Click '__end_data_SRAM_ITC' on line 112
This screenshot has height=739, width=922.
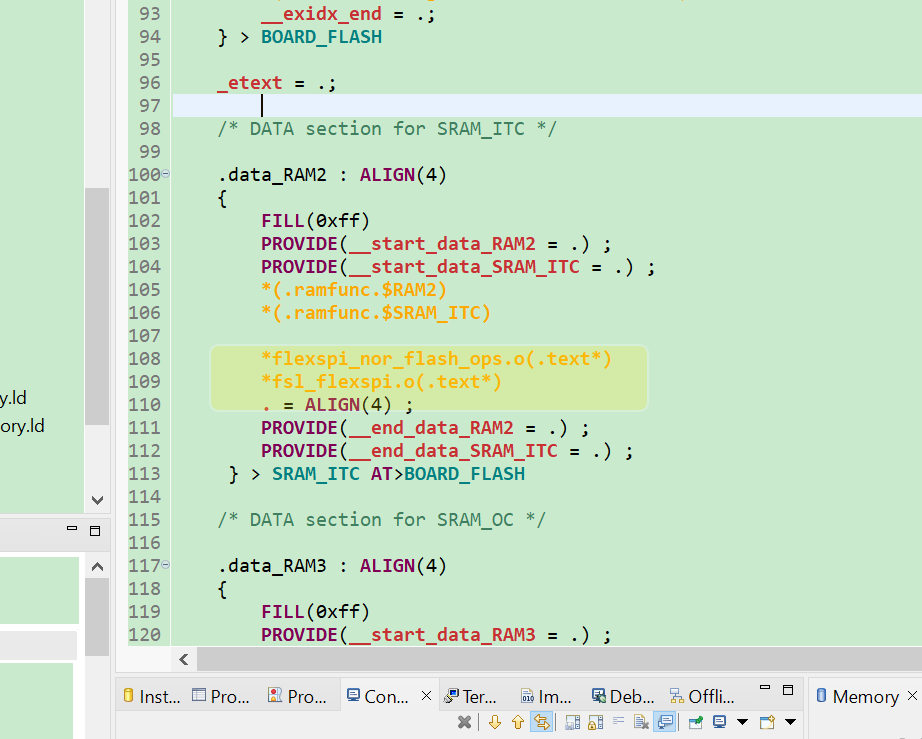point(453,450)
